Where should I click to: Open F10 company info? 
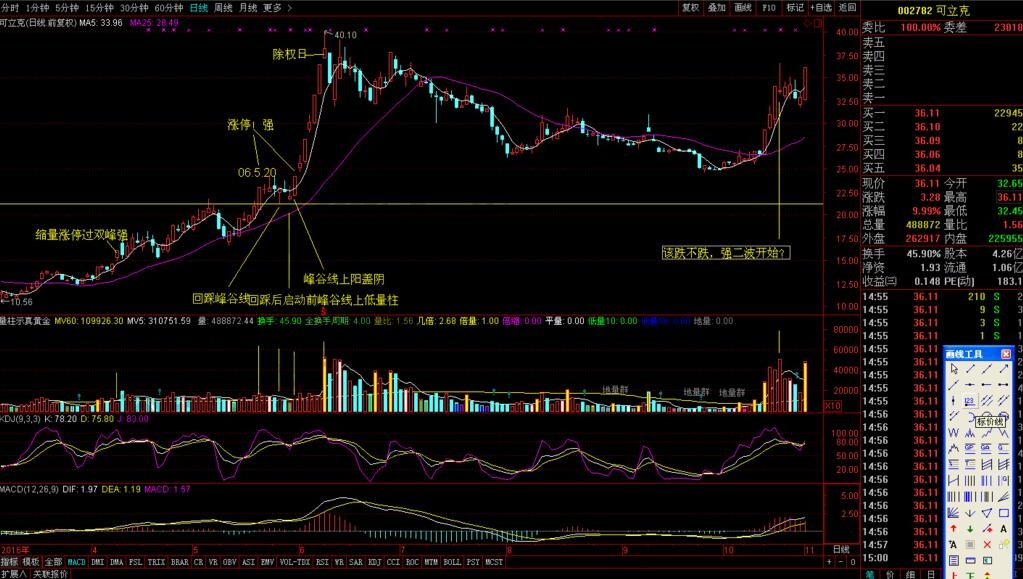[769, 8]
